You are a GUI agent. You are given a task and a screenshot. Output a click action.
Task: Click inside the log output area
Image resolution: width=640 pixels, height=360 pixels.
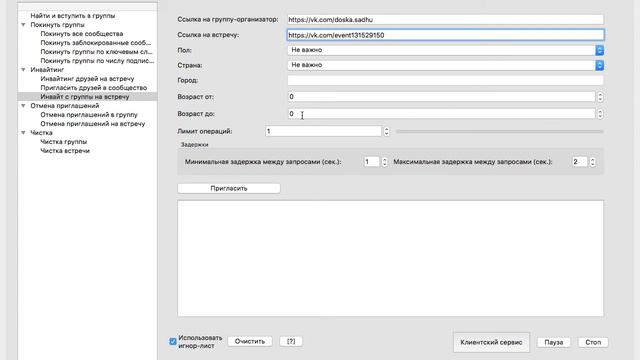coord(390,258)
